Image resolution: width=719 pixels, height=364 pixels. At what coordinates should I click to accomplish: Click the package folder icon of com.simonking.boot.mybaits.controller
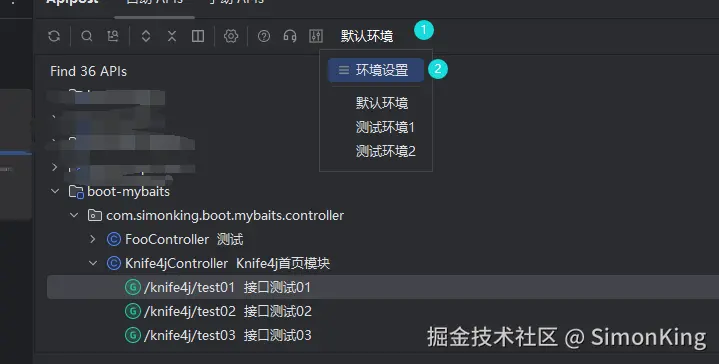tap(94, 215)
